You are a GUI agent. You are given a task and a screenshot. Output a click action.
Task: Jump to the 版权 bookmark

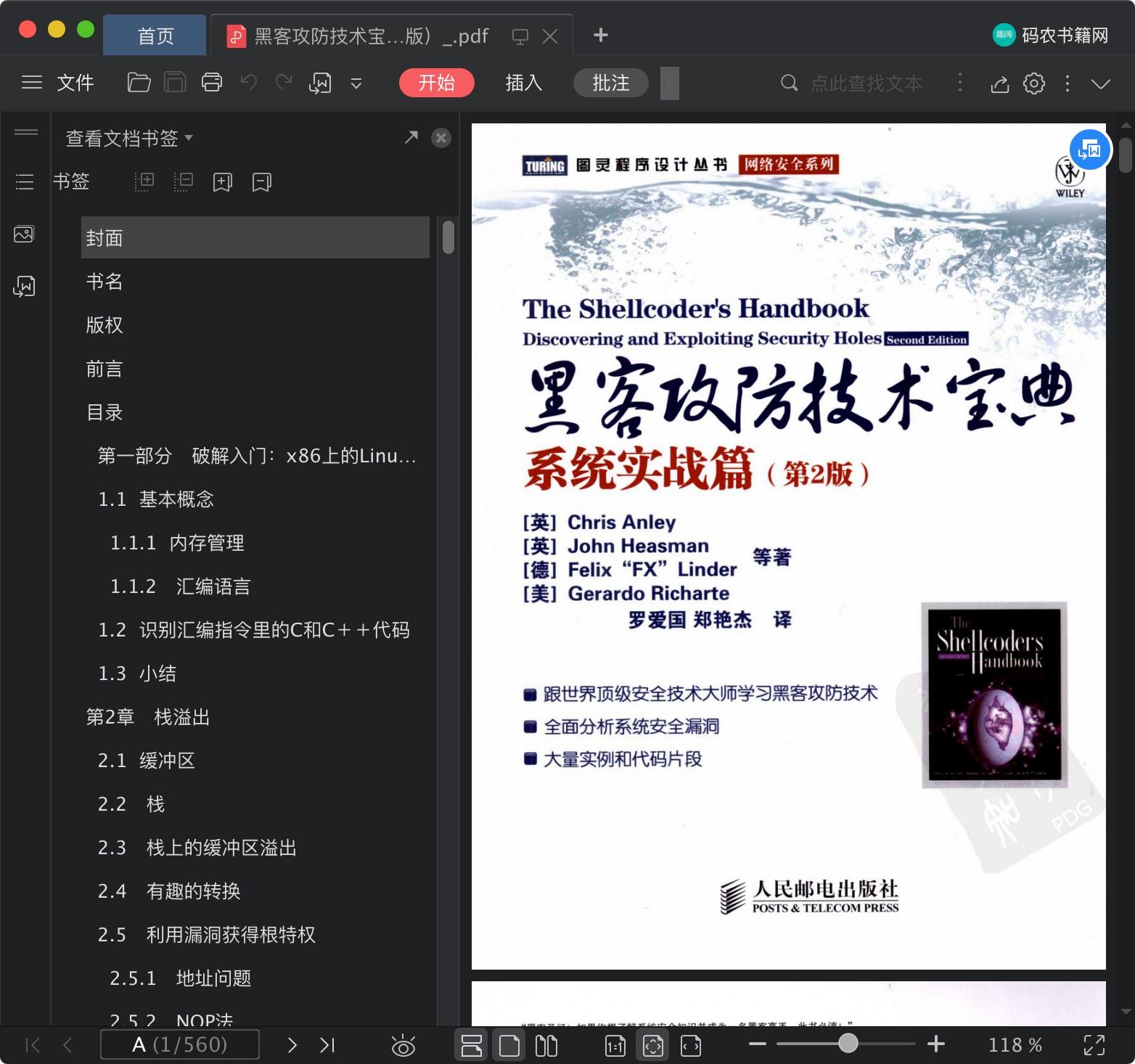tap(105, 325)
